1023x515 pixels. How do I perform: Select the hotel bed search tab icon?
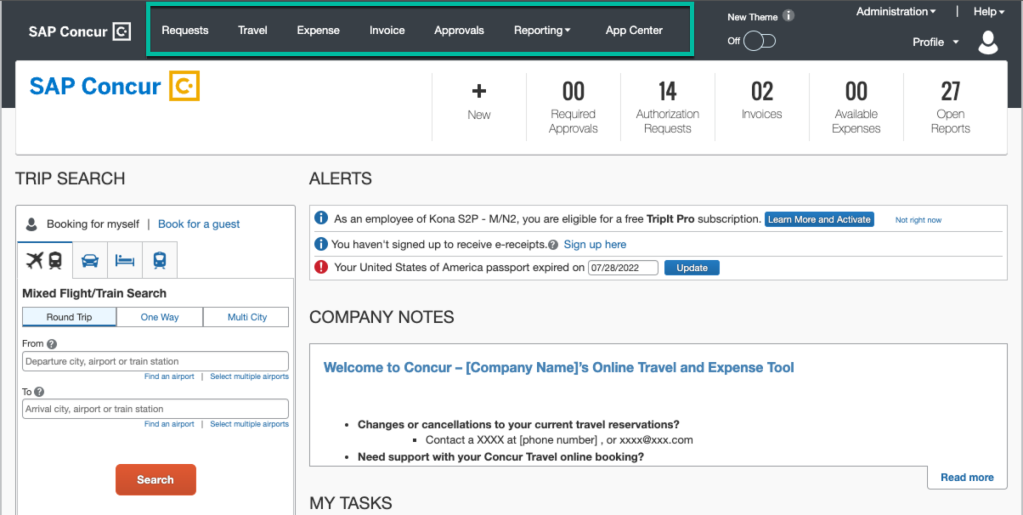pyautogui.click(x=124, y=260)
